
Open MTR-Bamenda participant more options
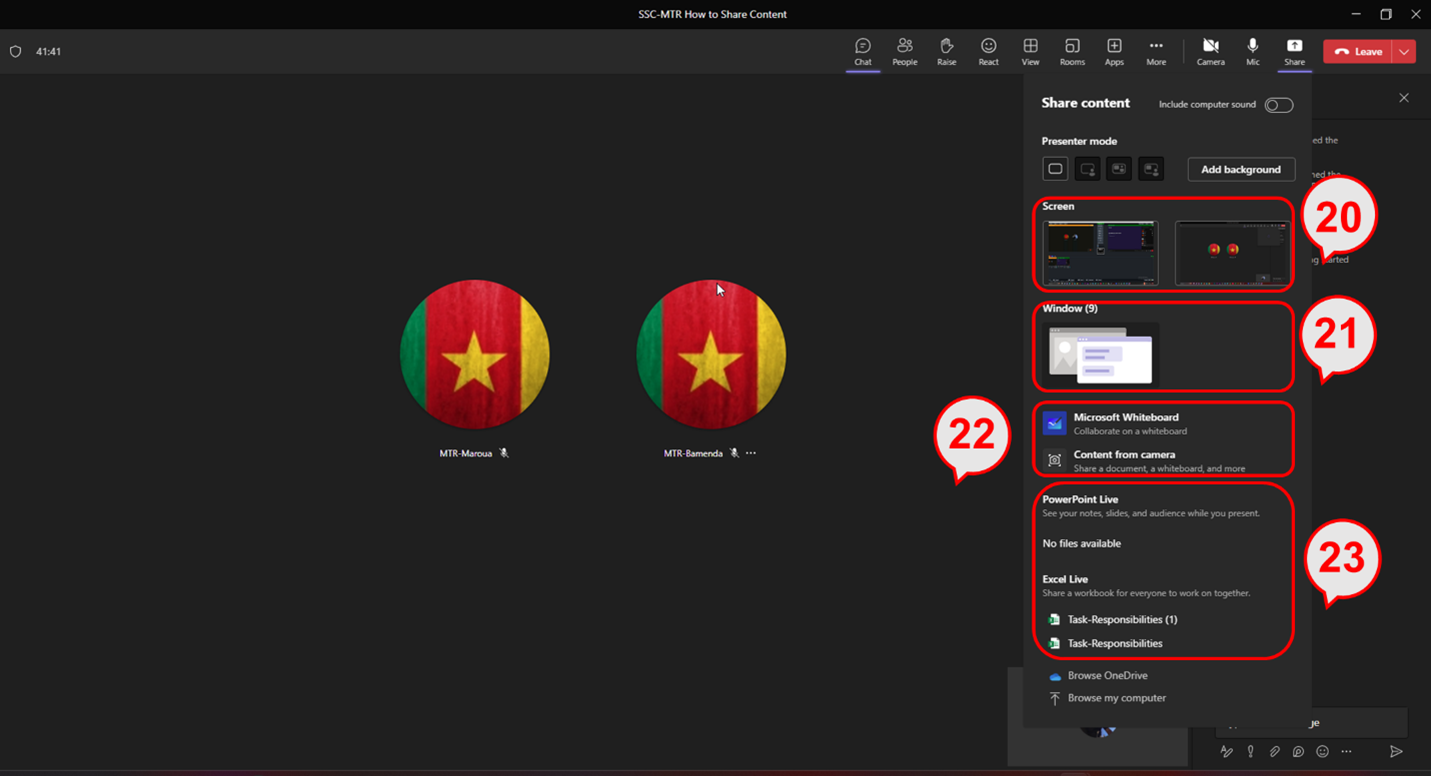tap(751, 453)
